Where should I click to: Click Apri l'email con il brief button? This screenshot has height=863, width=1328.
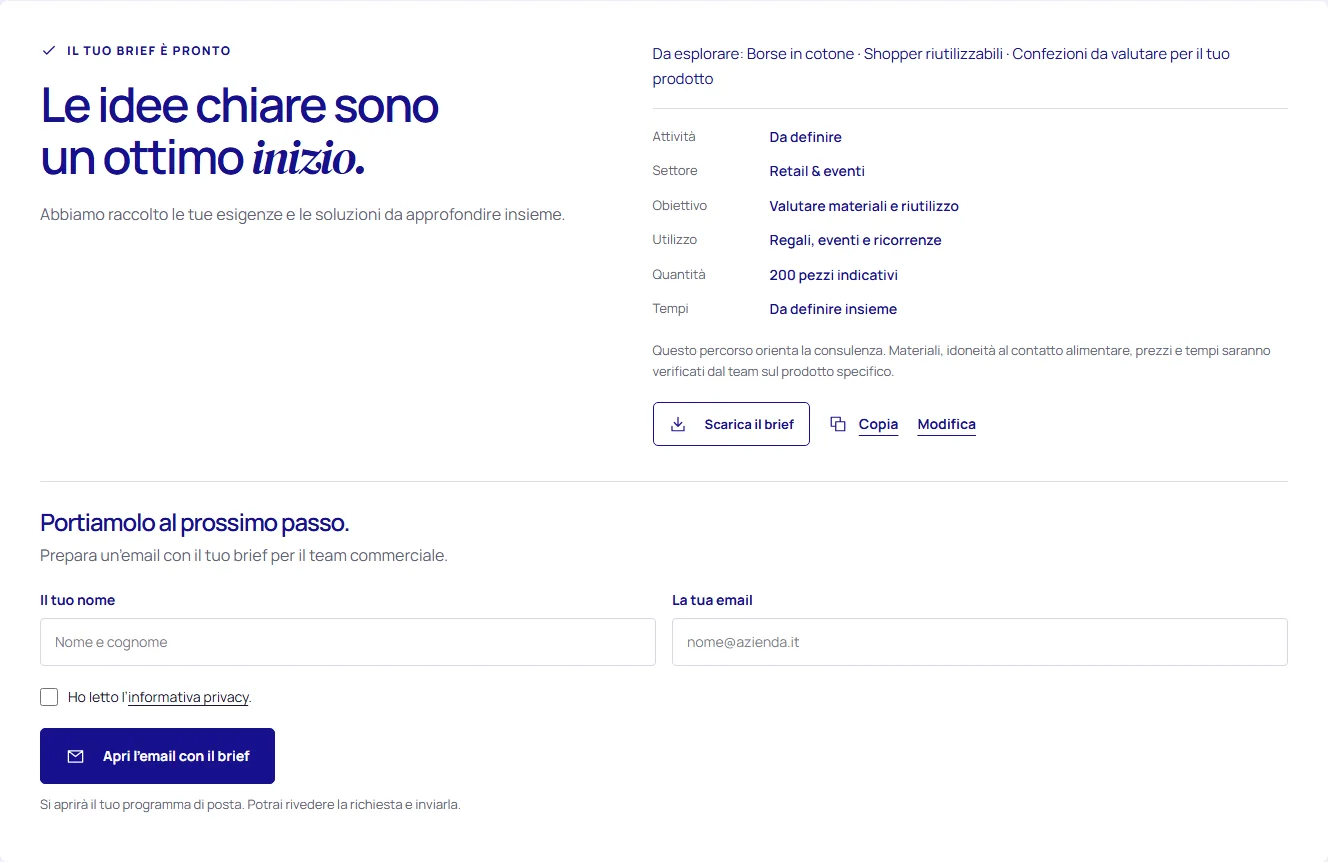point(157,756)
